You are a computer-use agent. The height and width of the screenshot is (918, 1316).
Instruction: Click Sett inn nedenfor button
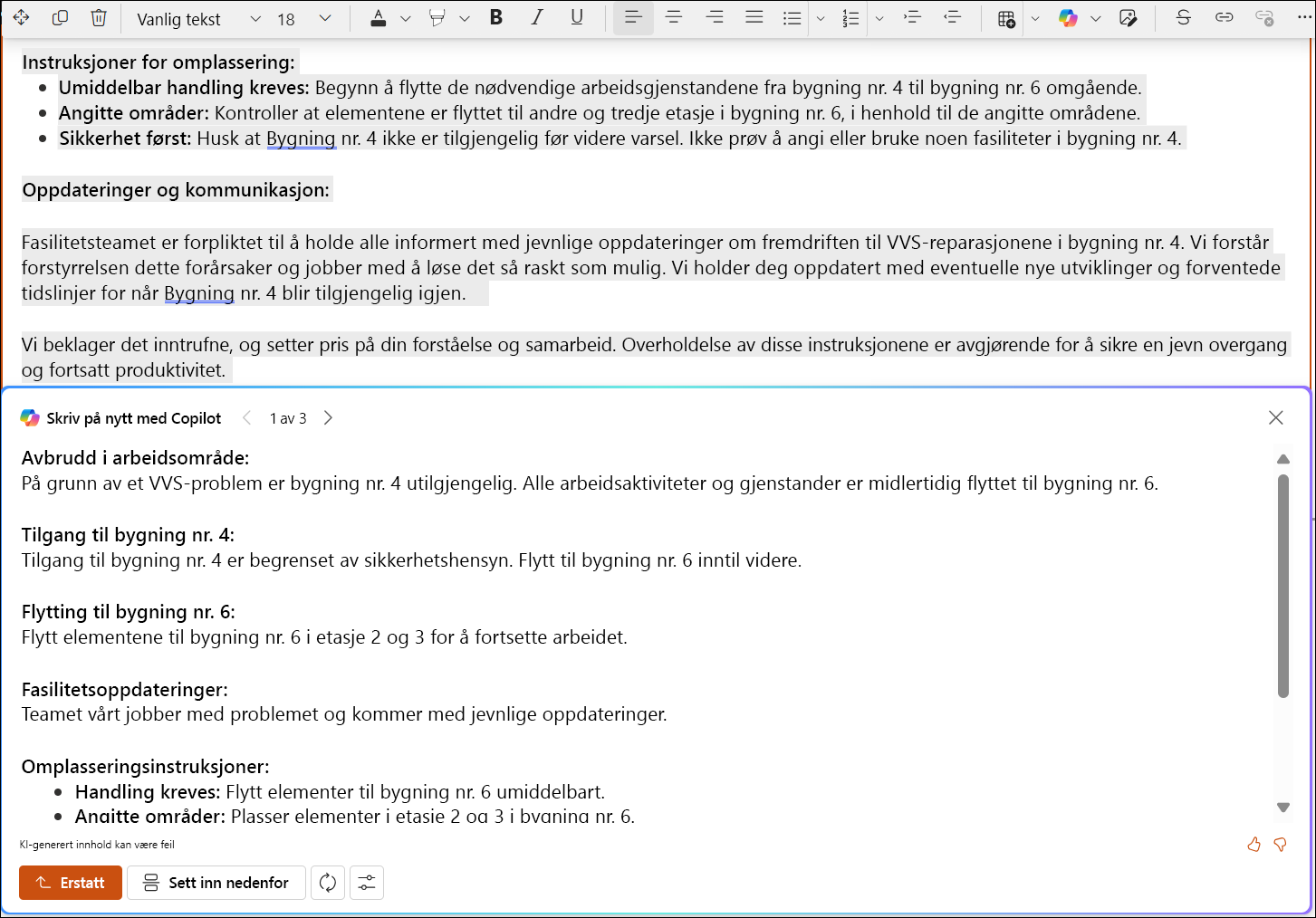coord(216,883)
